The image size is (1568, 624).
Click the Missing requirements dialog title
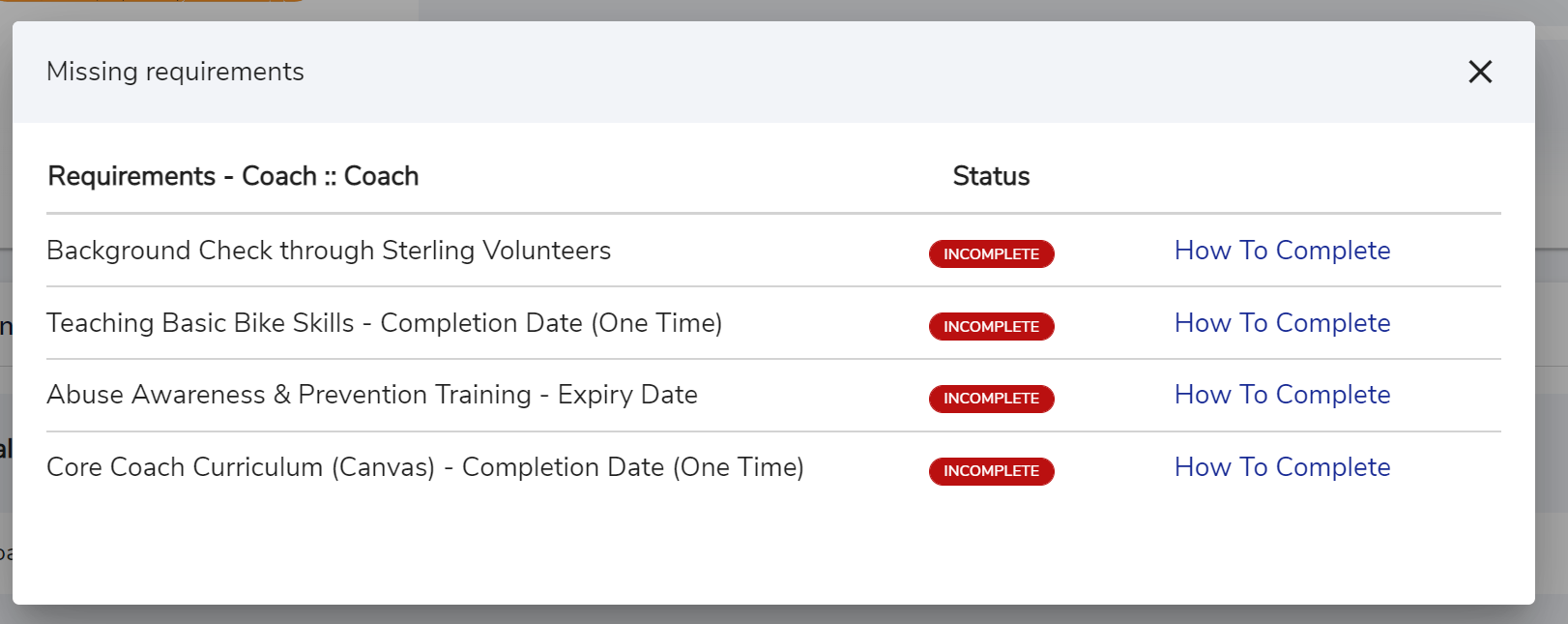(x=175, y=72)
